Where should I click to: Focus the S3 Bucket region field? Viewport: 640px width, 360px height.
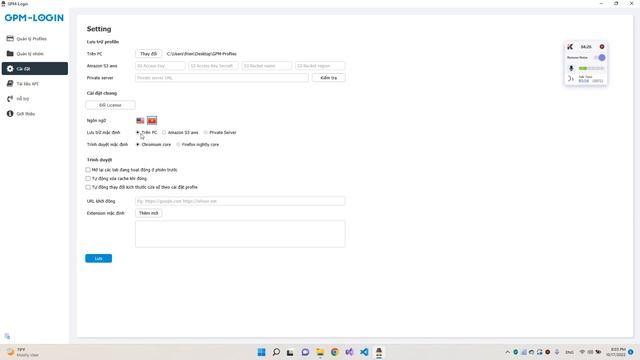point(320,66)
